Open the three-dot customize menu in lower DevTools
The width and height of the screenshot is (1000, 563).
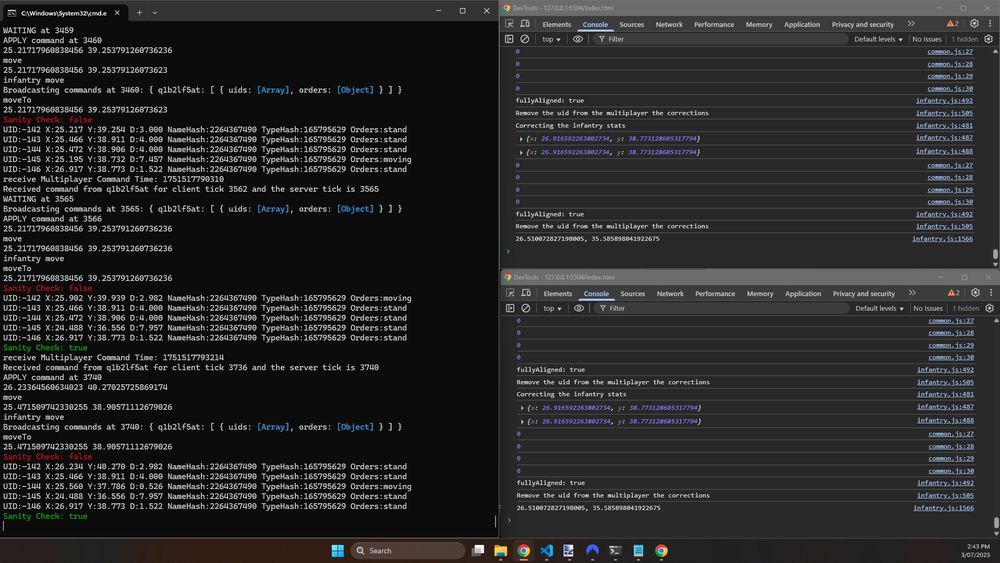click(991, 293)
